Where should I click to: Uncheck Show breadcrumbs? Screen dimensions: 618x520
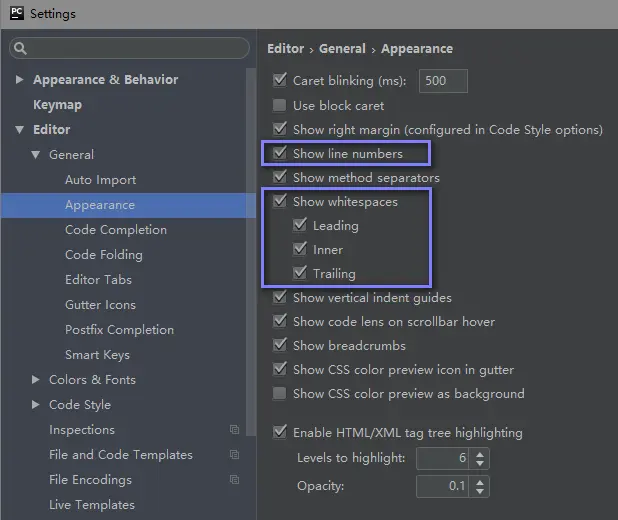(280, 345)
